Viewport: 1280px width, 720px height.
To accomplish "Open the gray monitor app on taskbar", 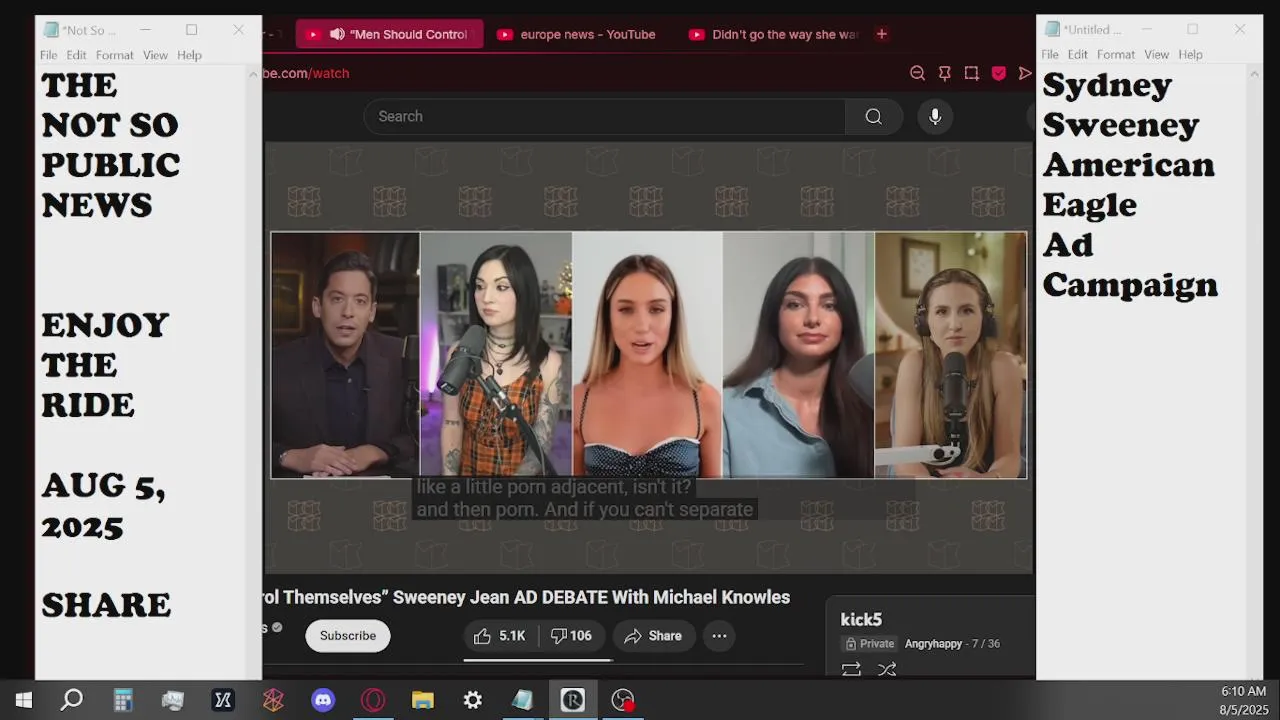I will (173, 700).
